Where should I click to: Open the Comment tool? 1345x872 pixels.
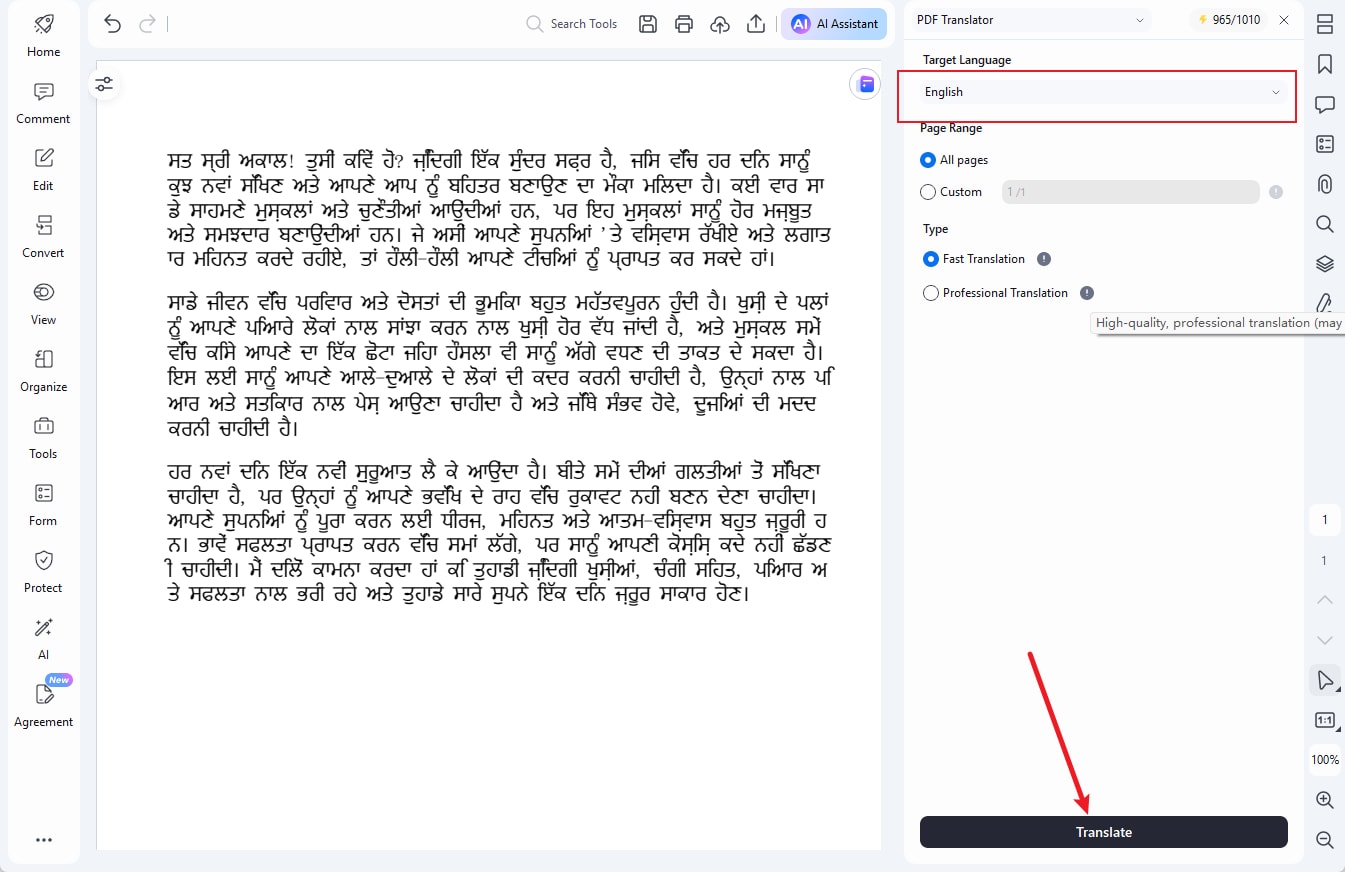43,104
